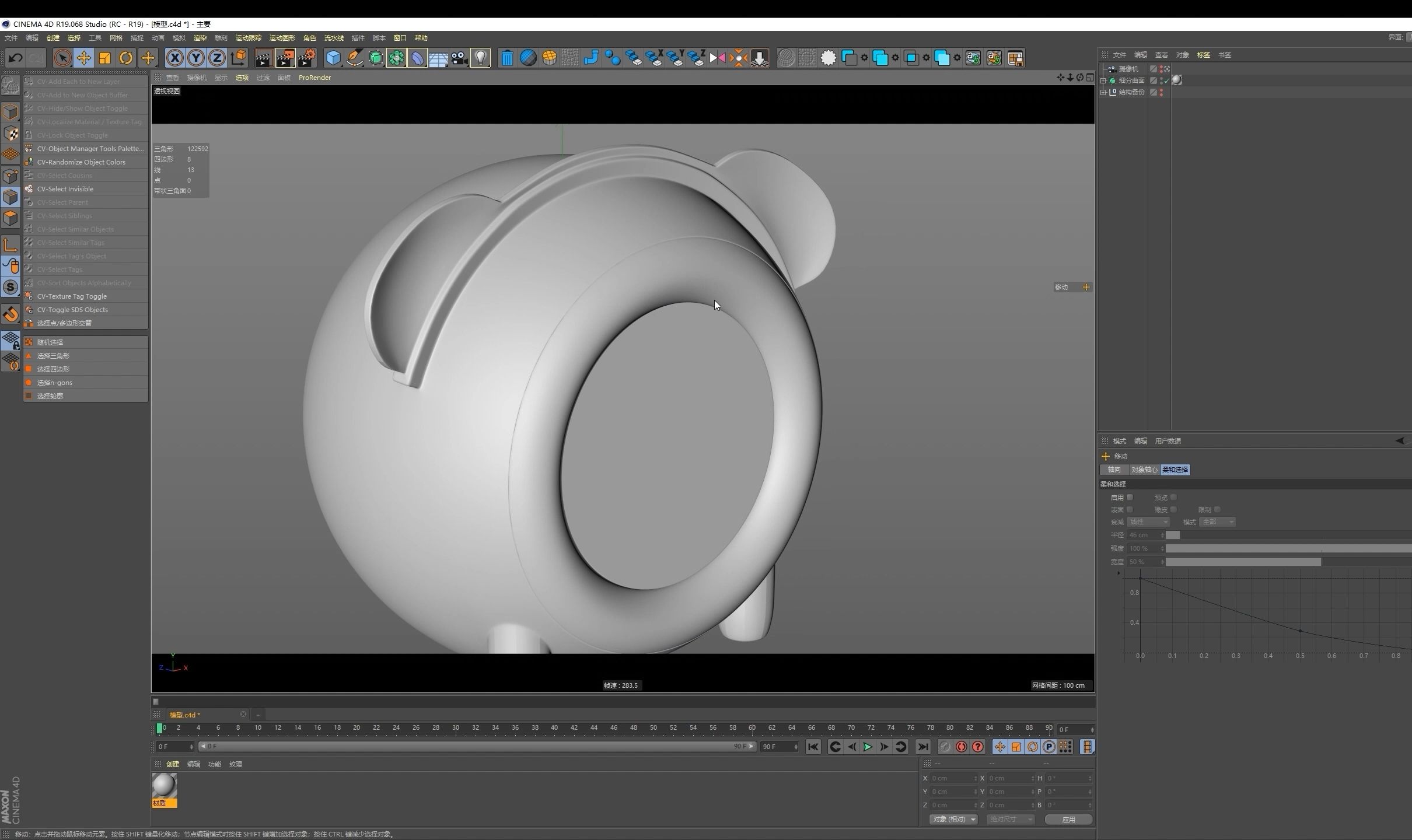Click CV-Toggle SDS Objects command

[72, 310]
